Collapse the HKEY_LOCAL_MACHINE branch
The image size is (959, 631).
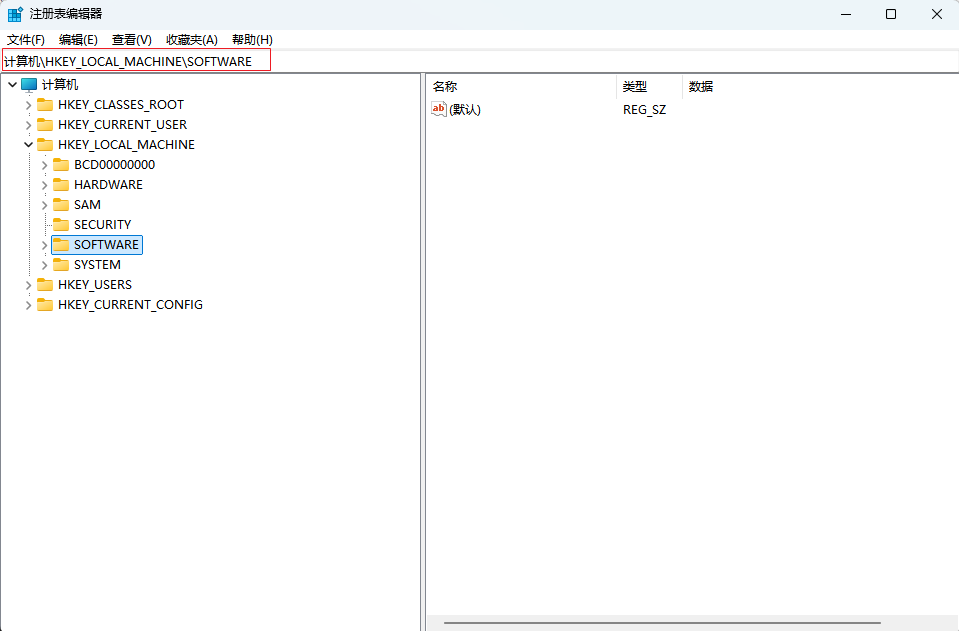[x=28, y=145]
